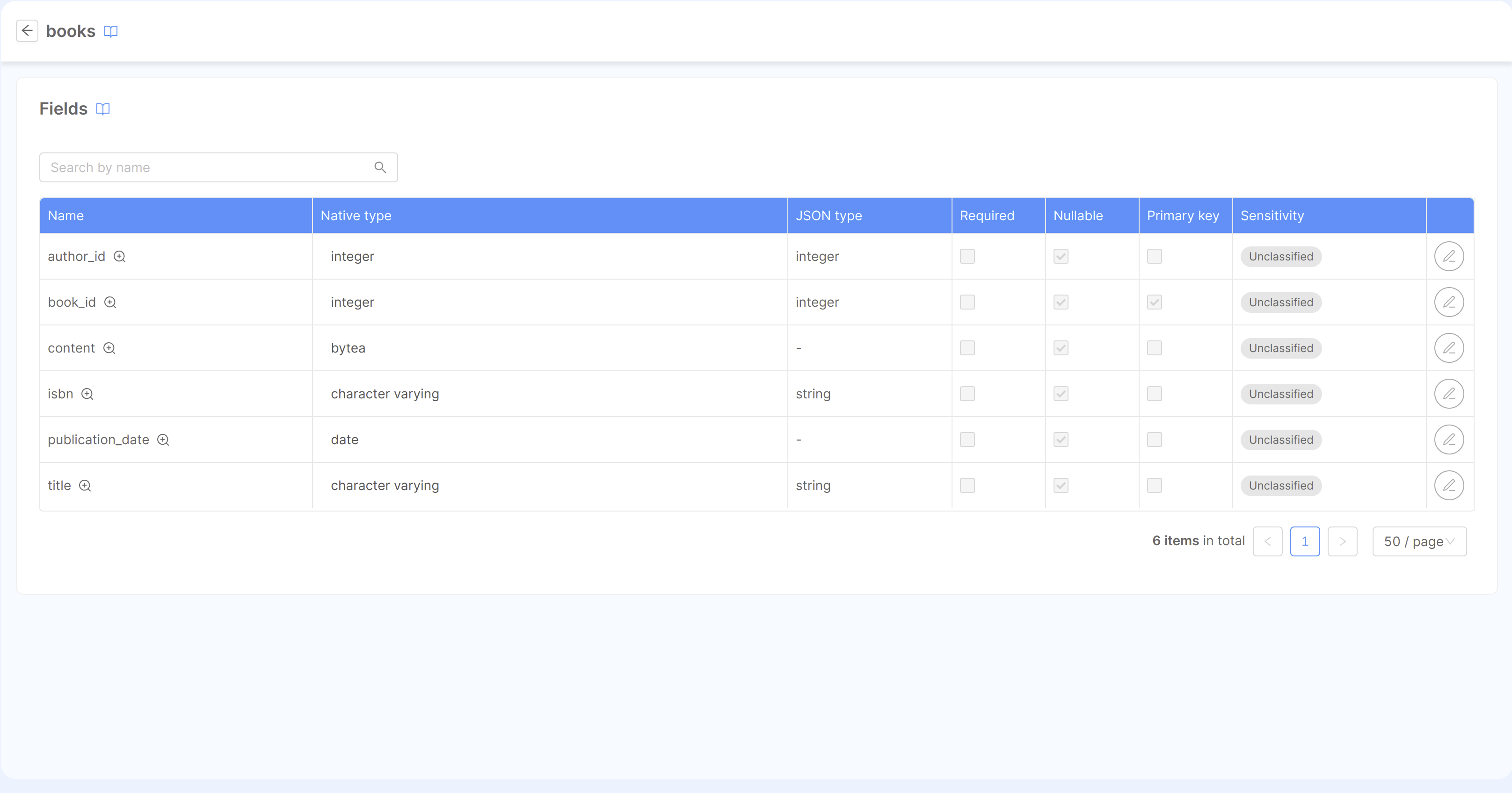Image resolution: width=1512 pixels, height=793 pixels.
Task: Open details zoom icon next to author_id
Action: [119, 257]
